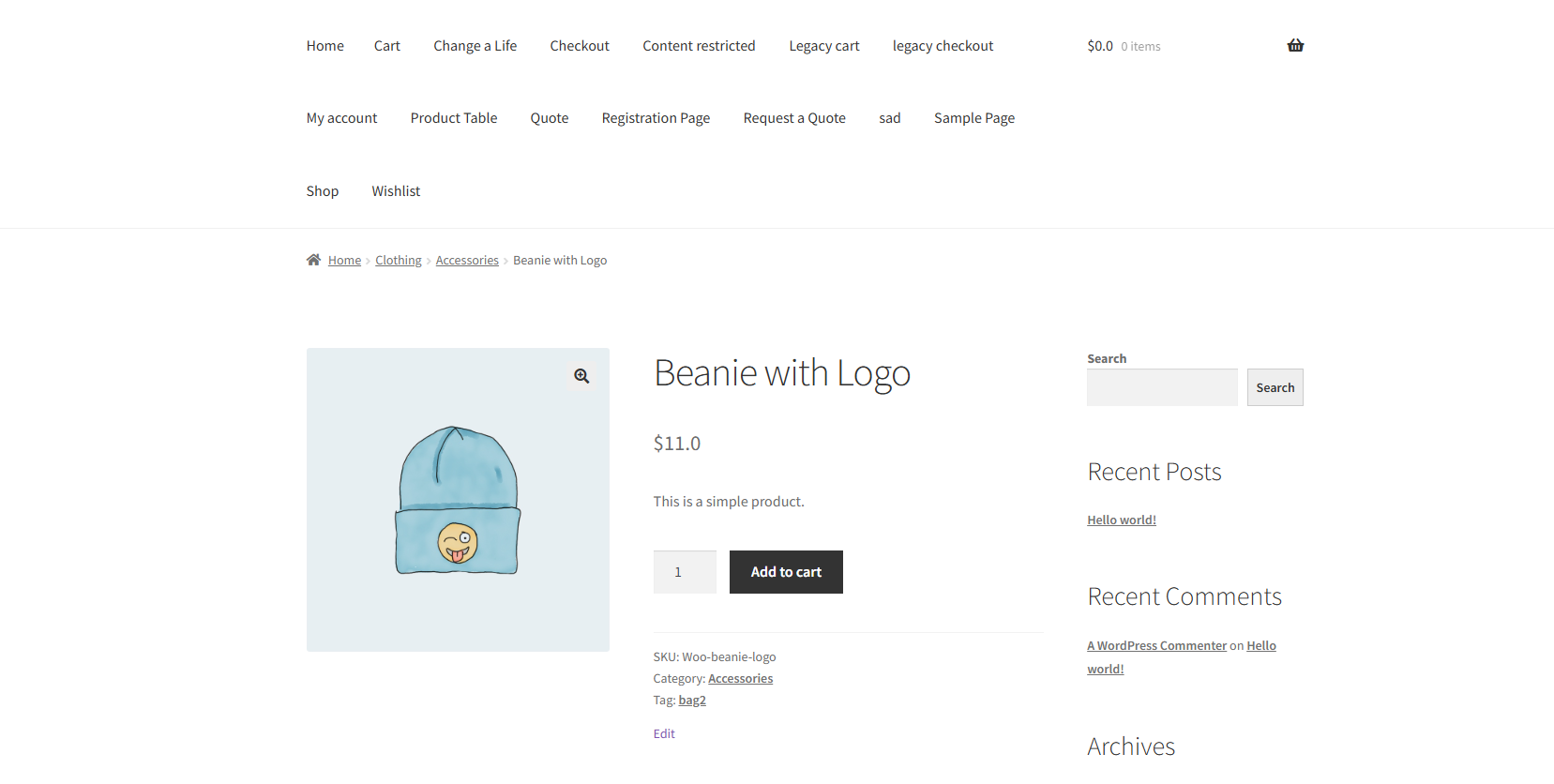
Task: Click the magnifying glass zoom icon on product image
Action: 581,376
